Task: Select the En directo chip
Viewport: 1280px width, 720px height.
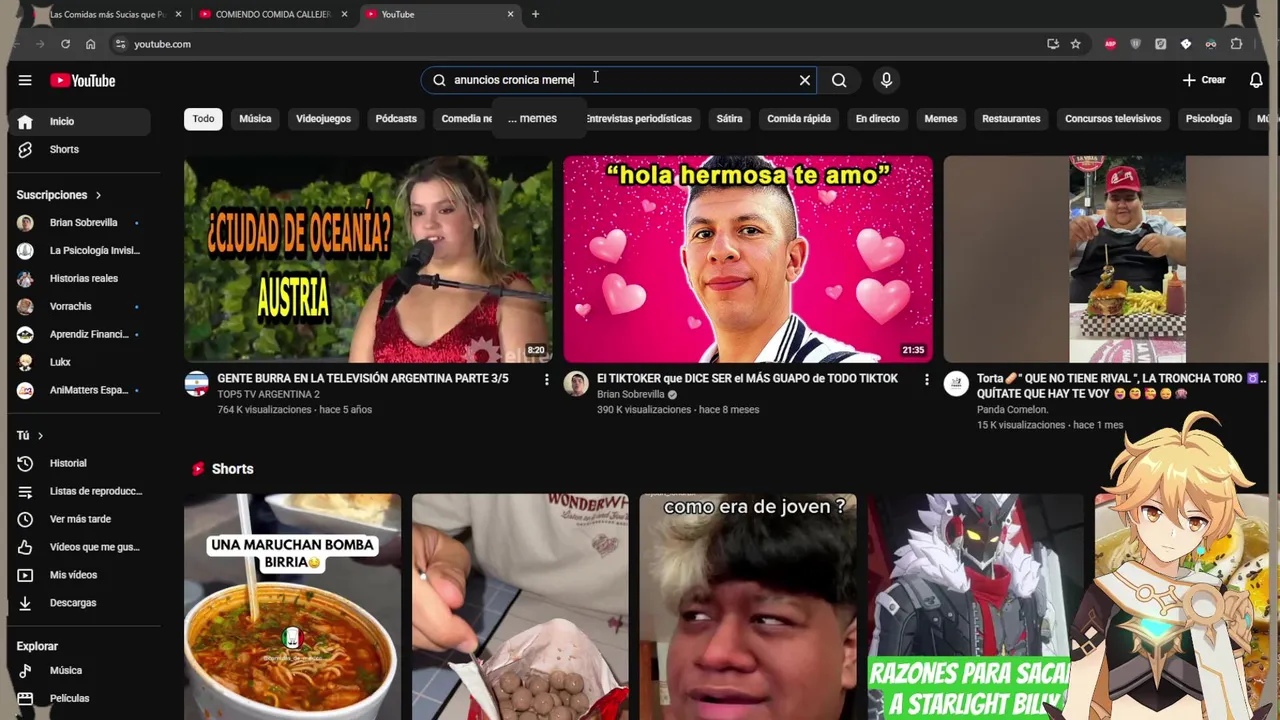Action: (878, 119)
